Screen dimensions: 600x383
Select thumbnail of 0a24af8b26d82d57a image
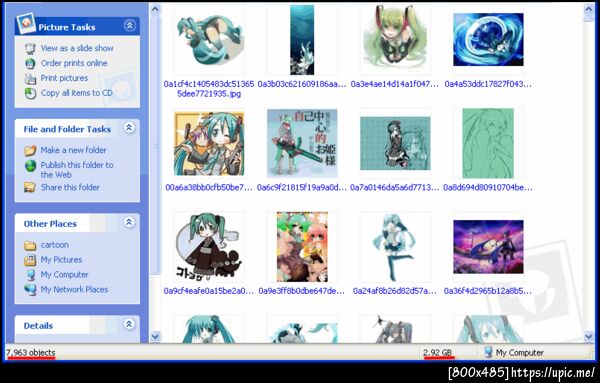395,247
